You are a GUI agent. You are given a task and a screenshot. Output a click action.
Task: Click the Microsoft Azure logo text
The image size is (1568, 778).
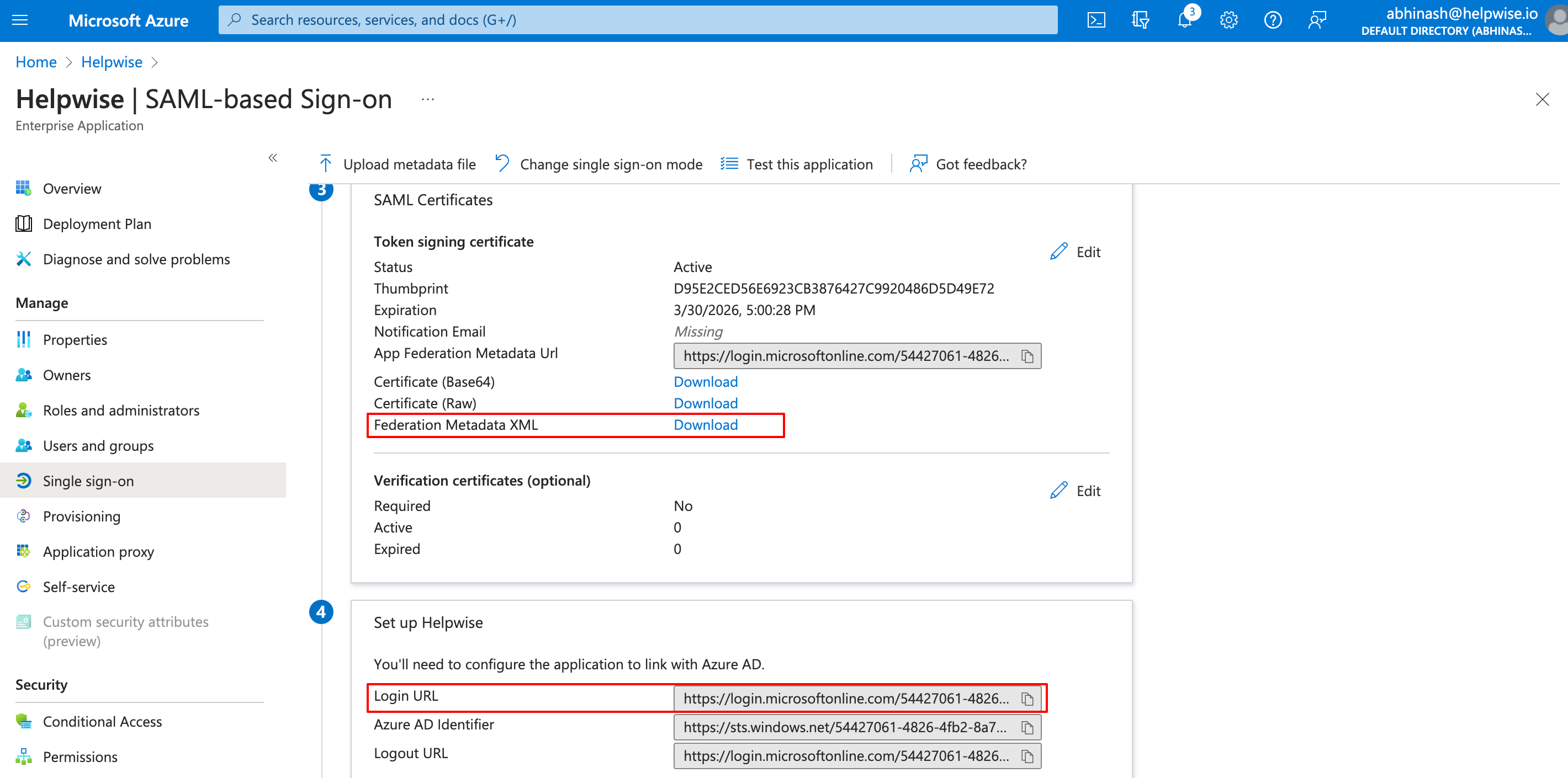129,20
